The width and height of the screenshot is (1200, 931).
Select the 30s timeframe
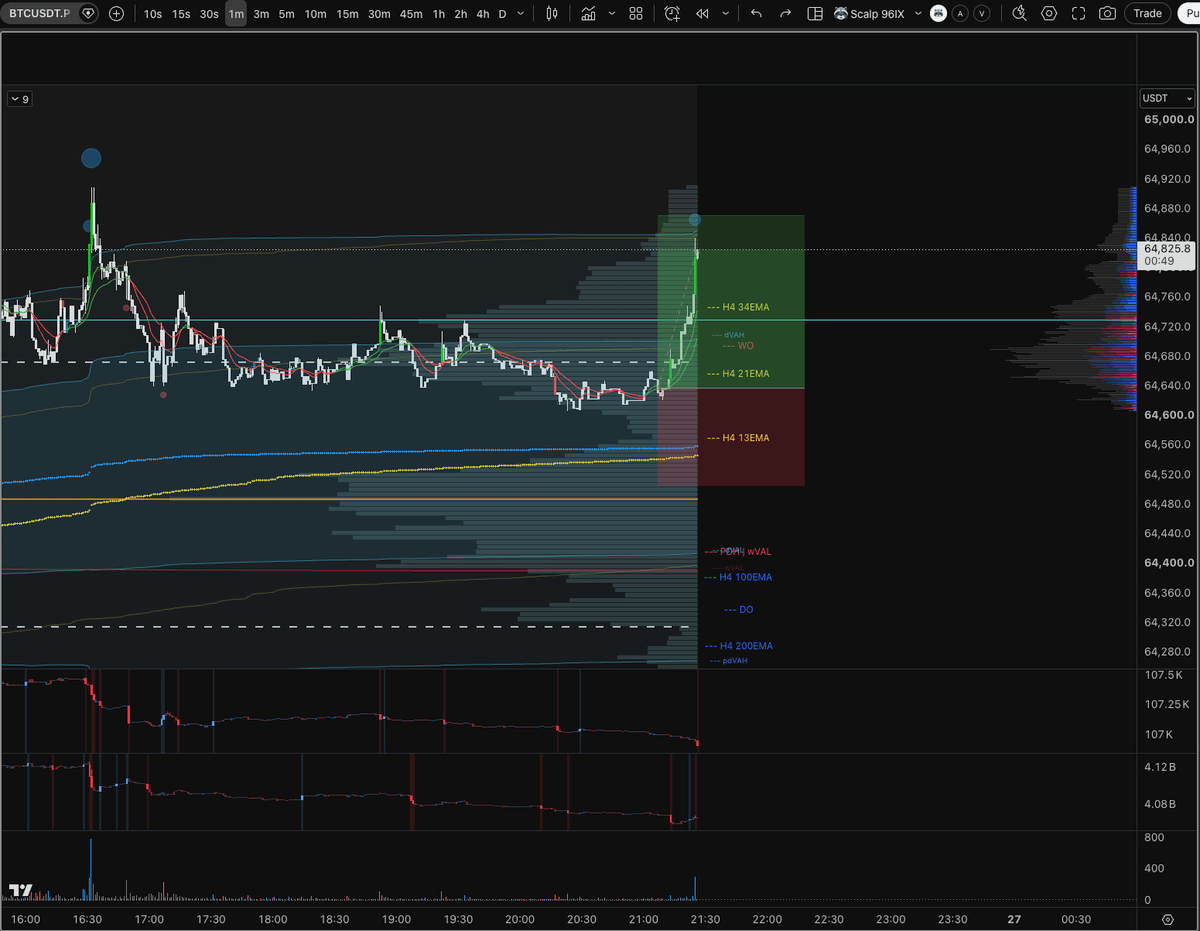pos(209,14)
